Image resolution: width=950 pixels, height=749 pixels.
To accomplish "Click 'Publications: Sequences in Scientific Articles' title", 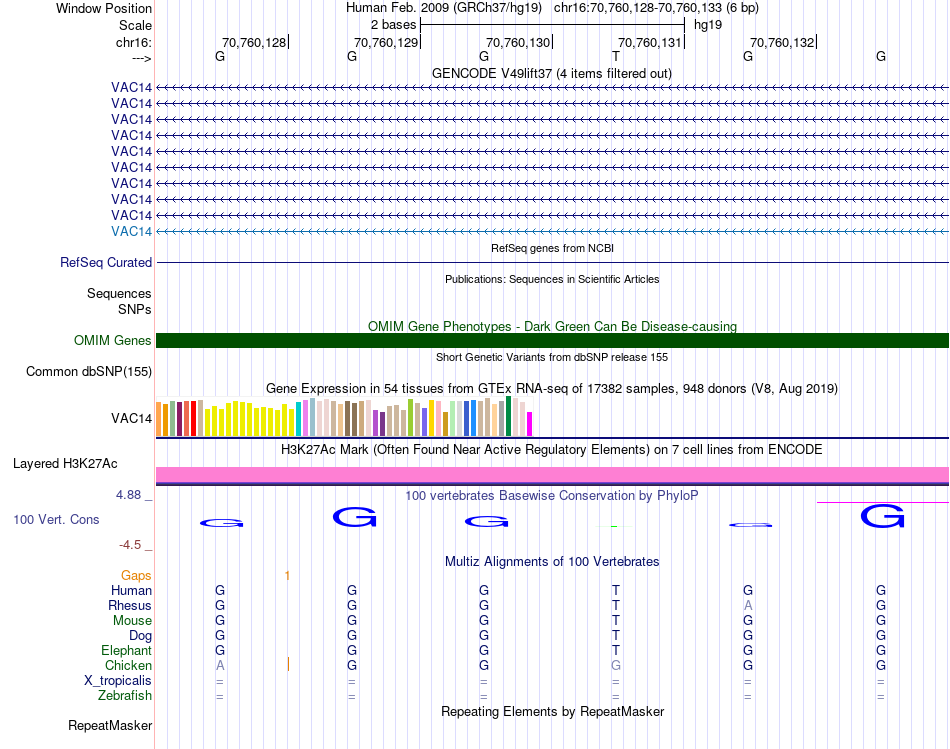I will coord(552,279).
